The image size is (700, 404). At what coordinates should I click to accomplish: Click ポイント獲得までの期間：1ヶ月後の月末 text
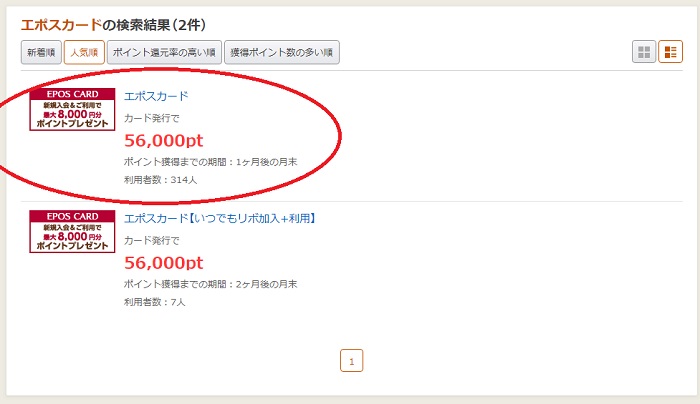[210, 162]
